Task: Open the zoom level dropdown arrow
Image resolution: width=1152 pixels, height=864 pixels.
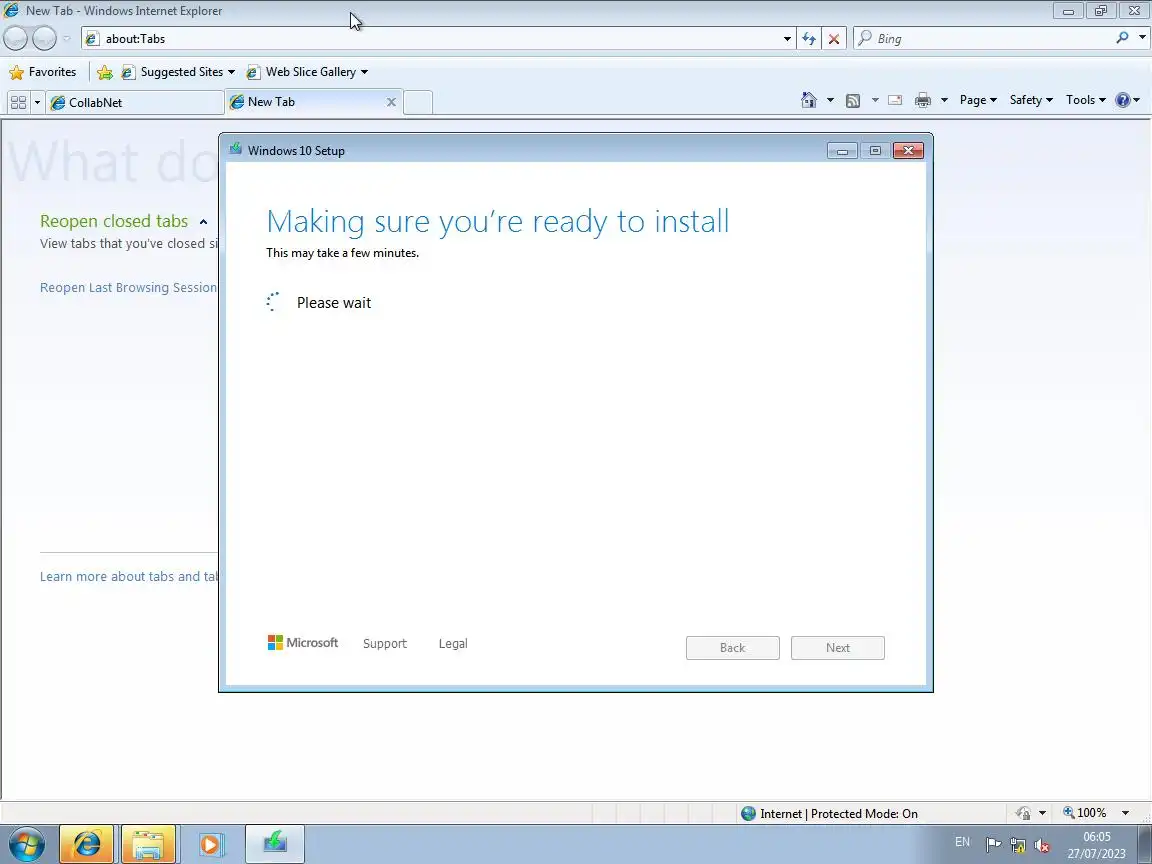Action: click(1125, 813)
